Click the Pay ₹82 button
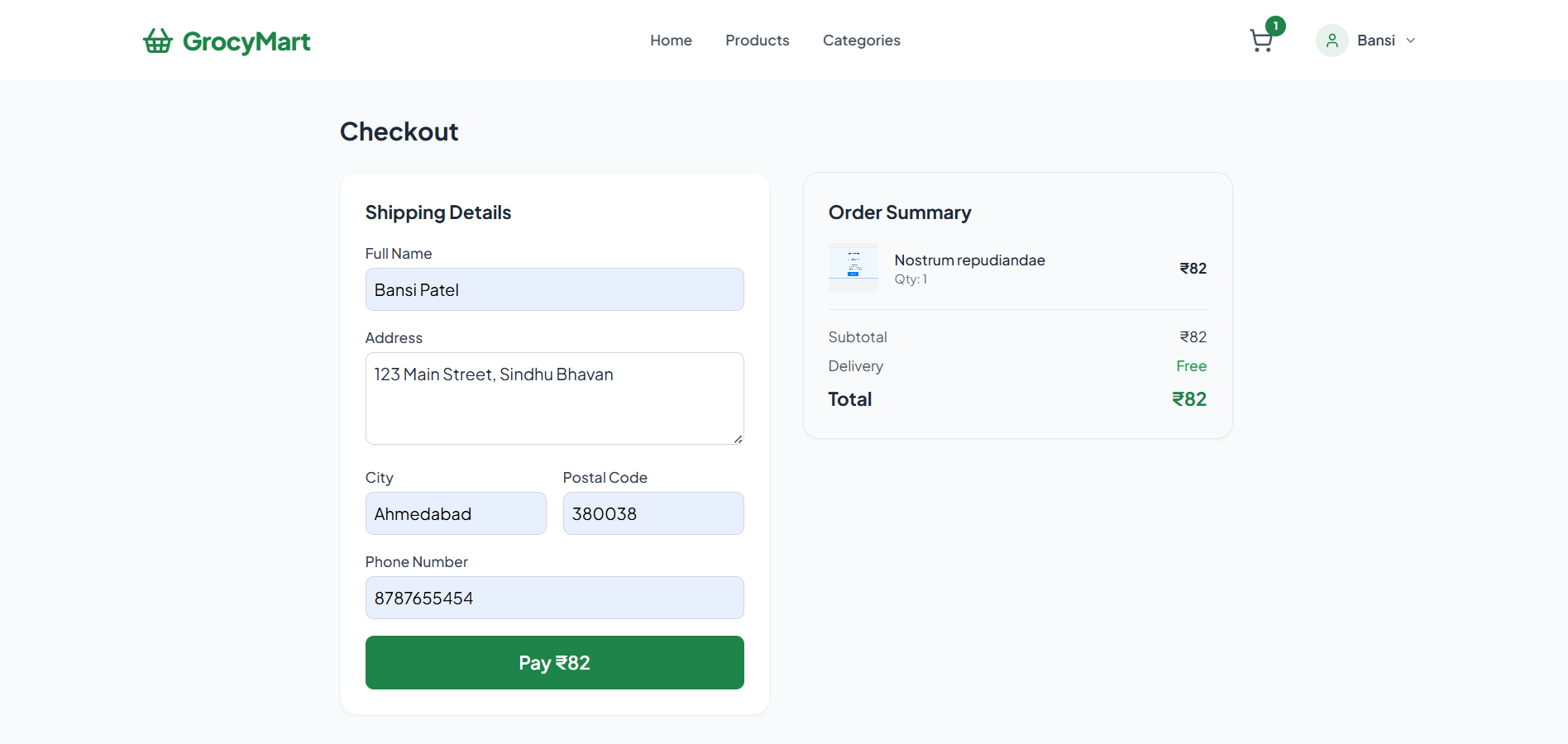The width and height of the screenshot is (1568, 744). pyautogui.click(x=555, y=662)
